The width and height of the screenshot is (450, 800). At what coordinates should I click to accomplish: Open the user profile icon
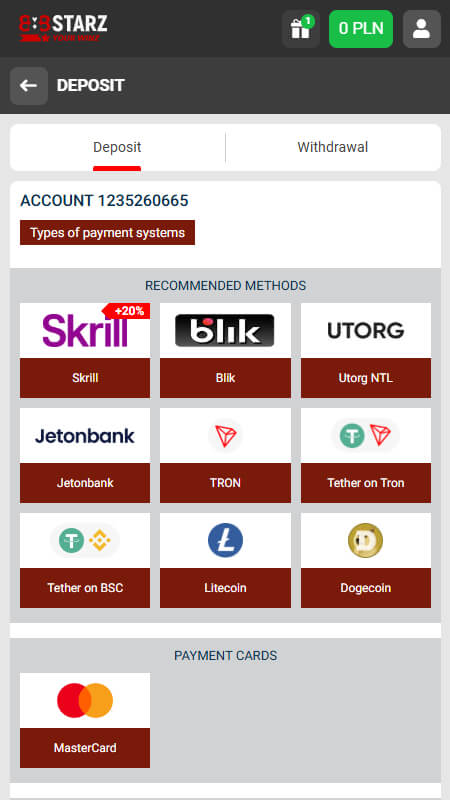(x=421, y=29)
